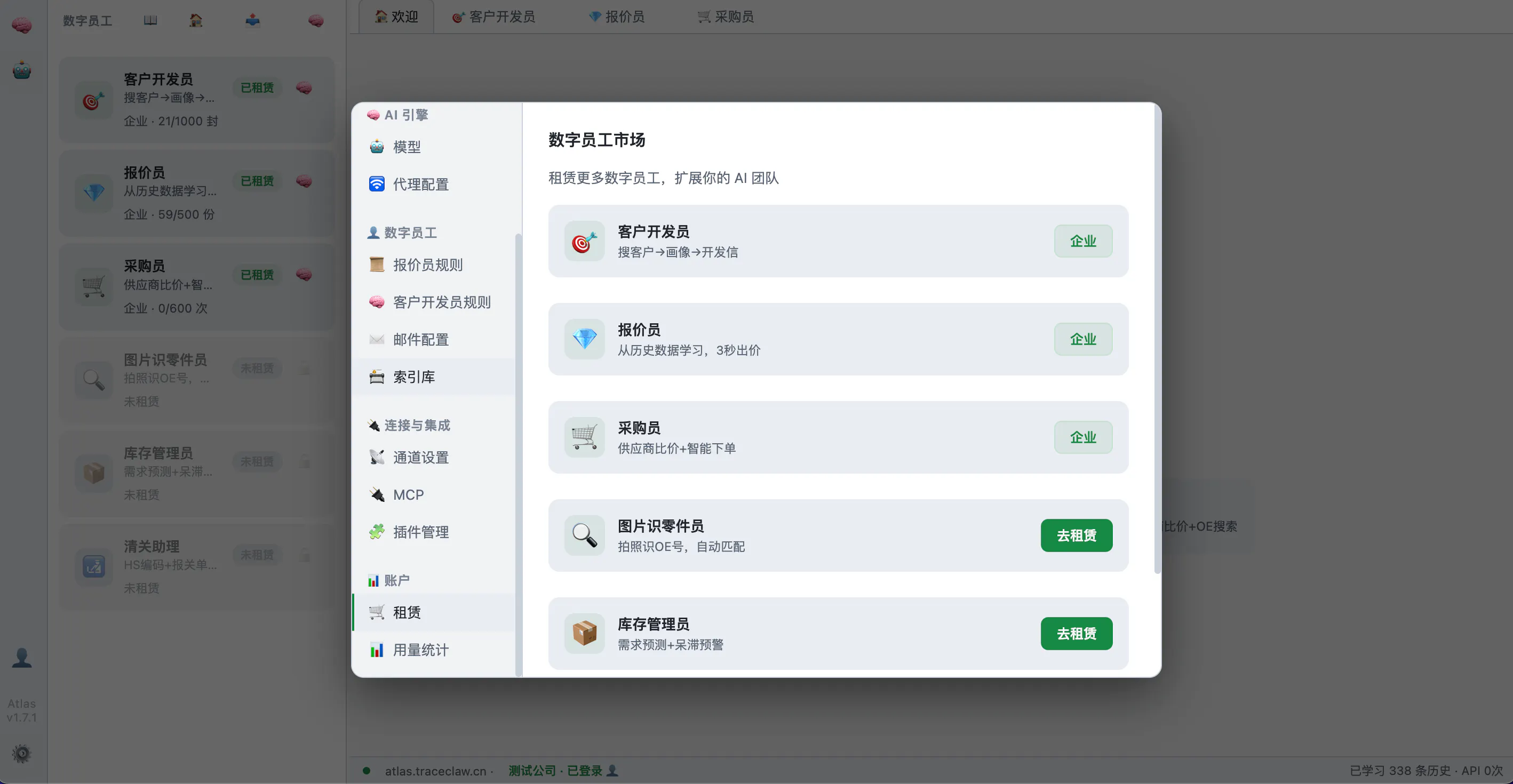Click cart icon on 采购员 sidebar card
The height and width of the screenshot is (784, 1513).
click(x=94, y=286)
